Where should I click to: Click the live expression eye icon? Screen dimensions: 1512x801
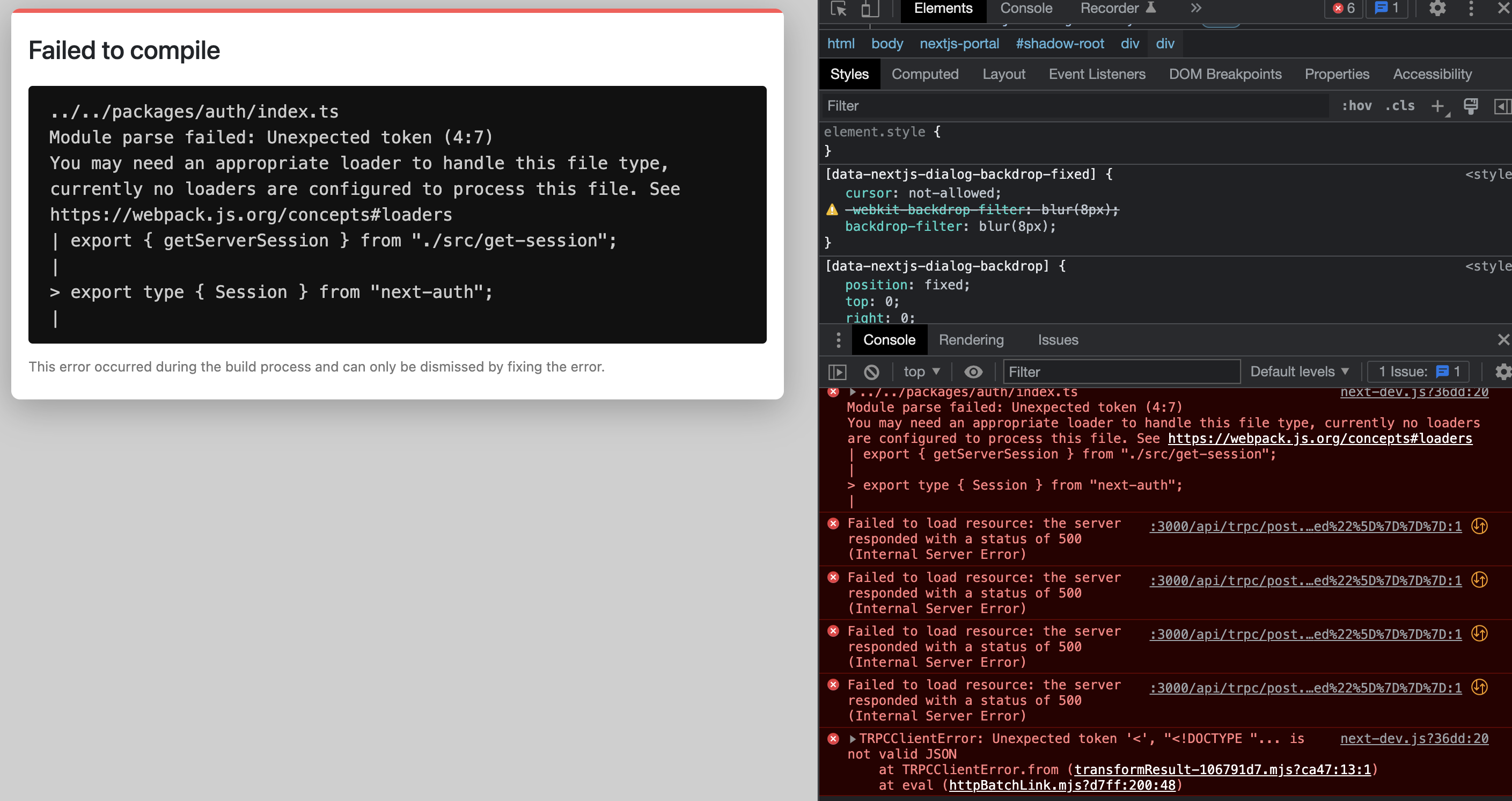click(x=973, y=372)
